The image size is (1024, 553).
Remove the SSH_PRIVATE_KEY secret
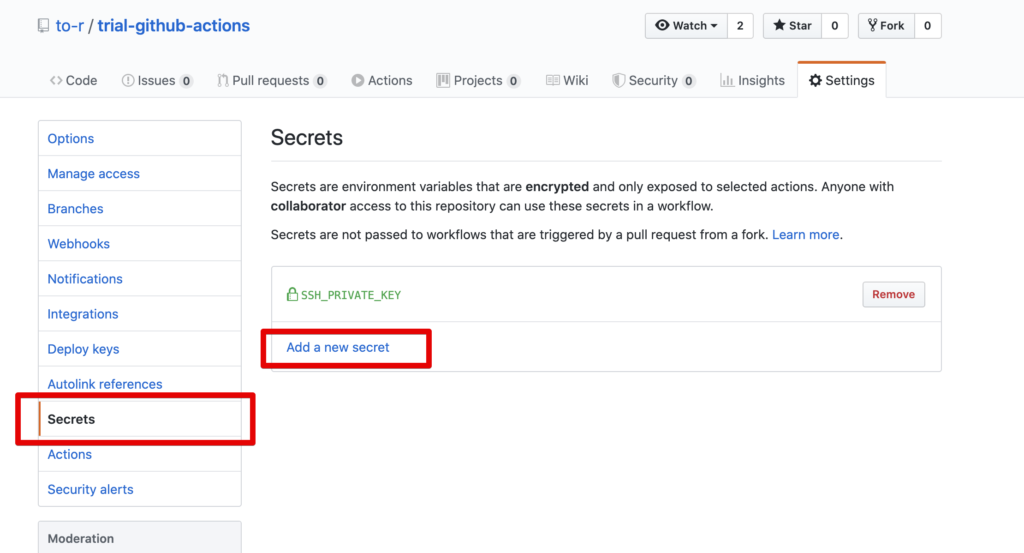(893, 294)
